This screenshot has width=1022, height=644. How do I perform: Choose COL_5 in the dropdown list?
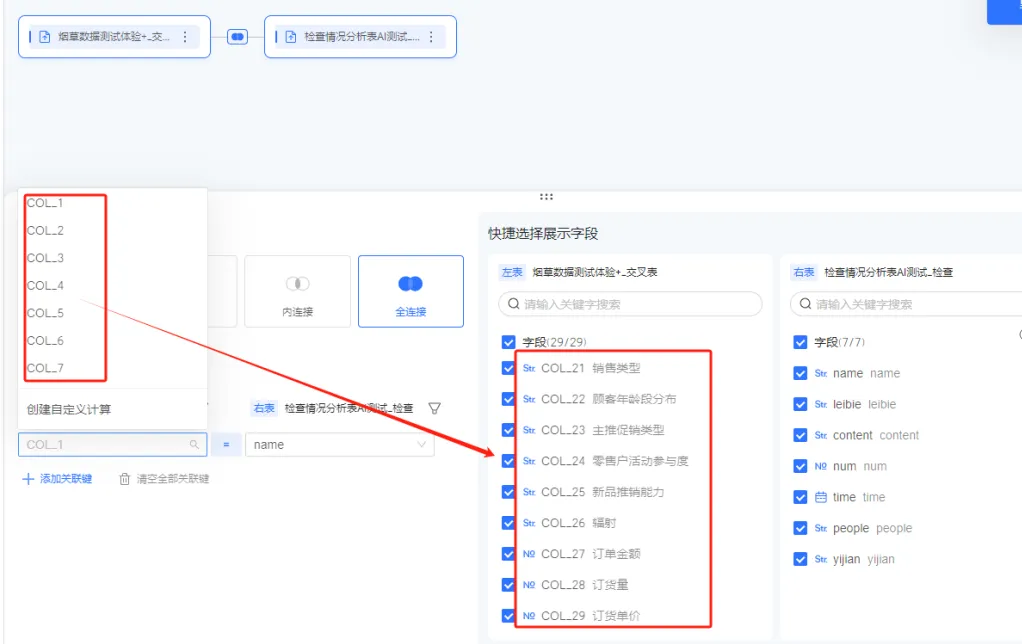click(x=45, y=313)
